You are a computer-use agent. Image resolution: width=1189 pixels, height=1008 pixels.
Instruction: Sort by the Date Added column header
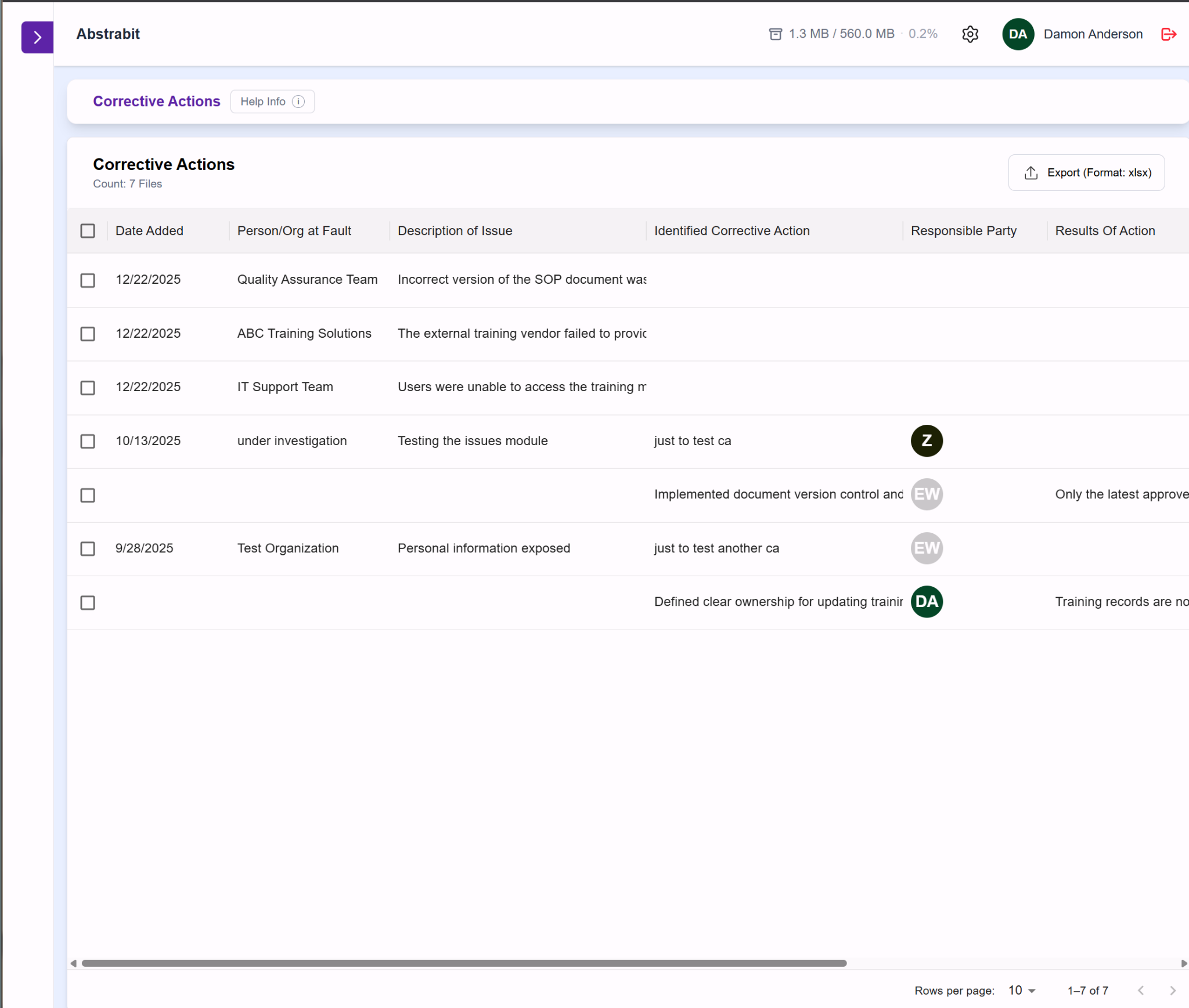[149, 231]
